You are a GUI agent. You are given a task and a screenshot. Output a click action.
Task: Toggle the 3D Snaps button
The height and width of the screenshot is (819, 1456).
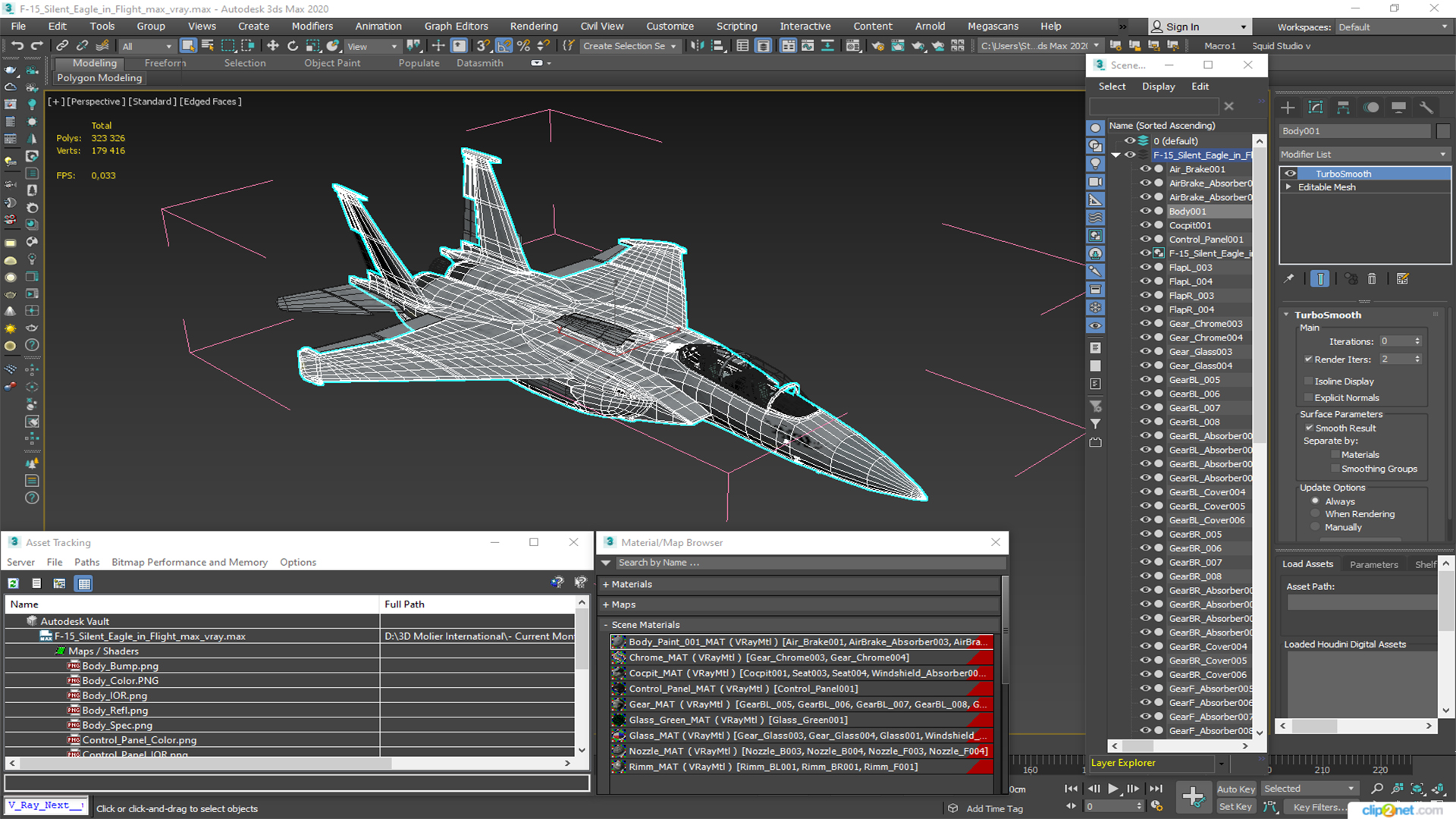coord(483,45)
